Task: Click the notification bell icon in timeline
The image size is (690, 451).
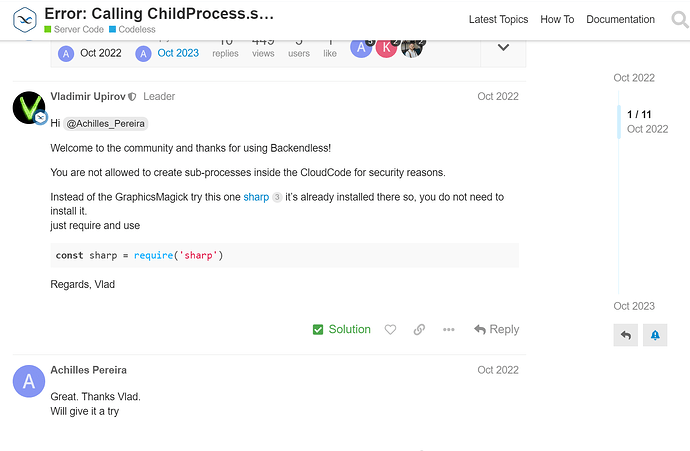Action: pyautogui.click(x=655, y=335)
